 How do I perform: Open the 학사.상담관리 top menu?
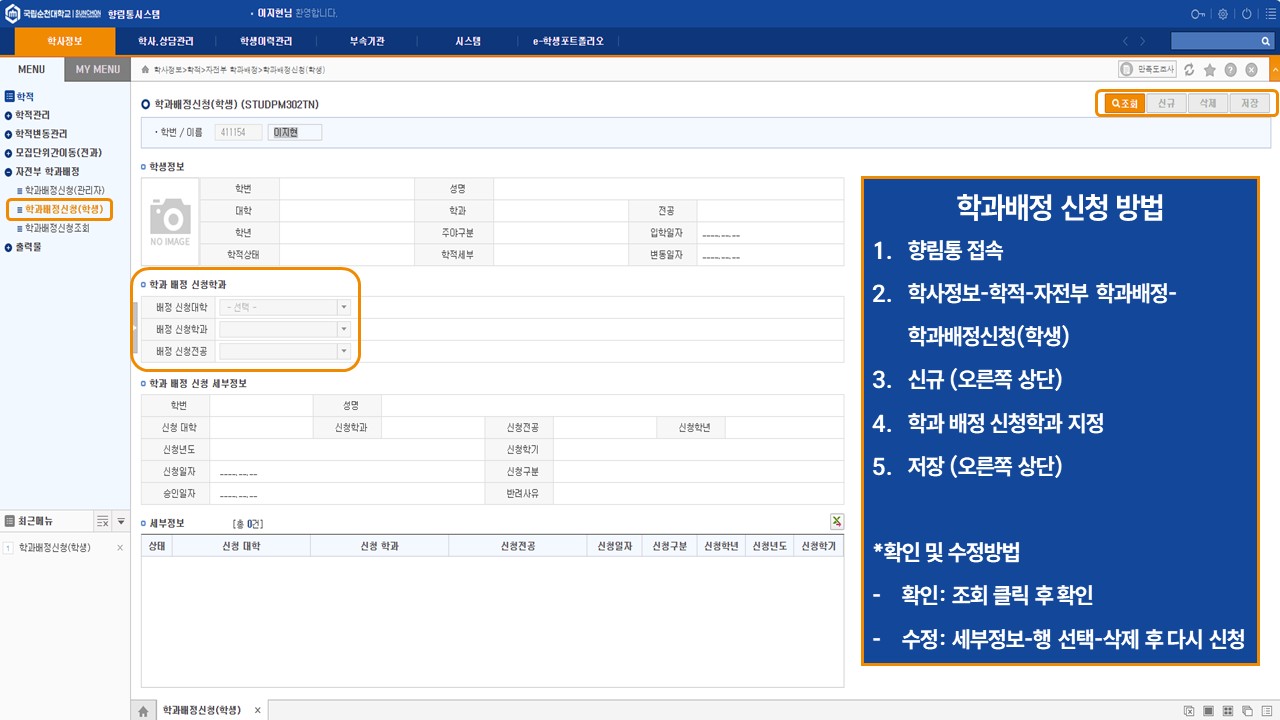[165, 41]
